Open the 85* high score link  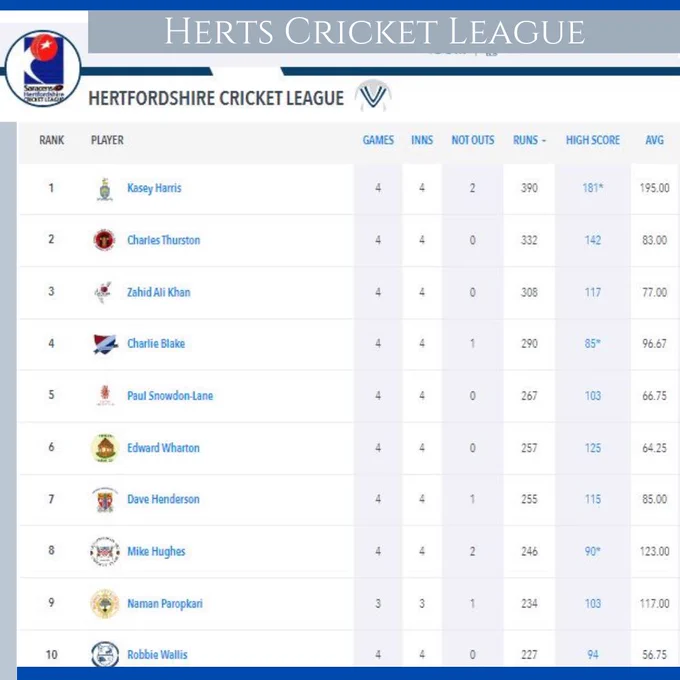pyautogui.click(x=593, y=343)
